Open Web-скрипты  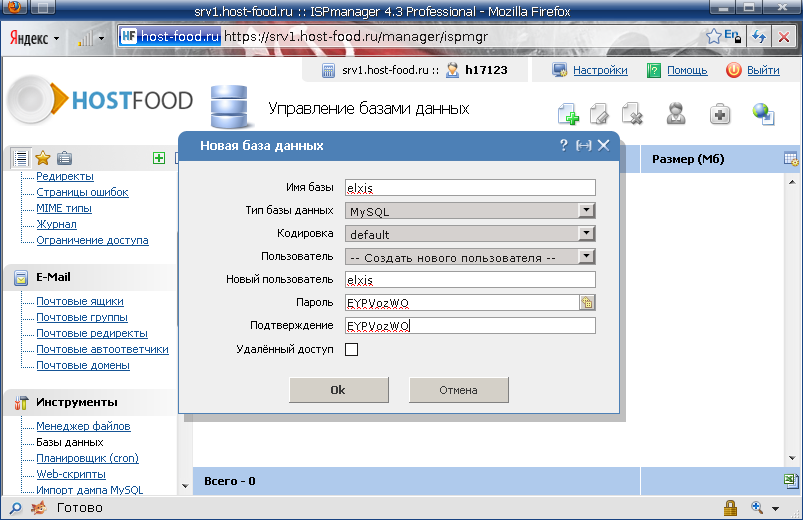71,474
